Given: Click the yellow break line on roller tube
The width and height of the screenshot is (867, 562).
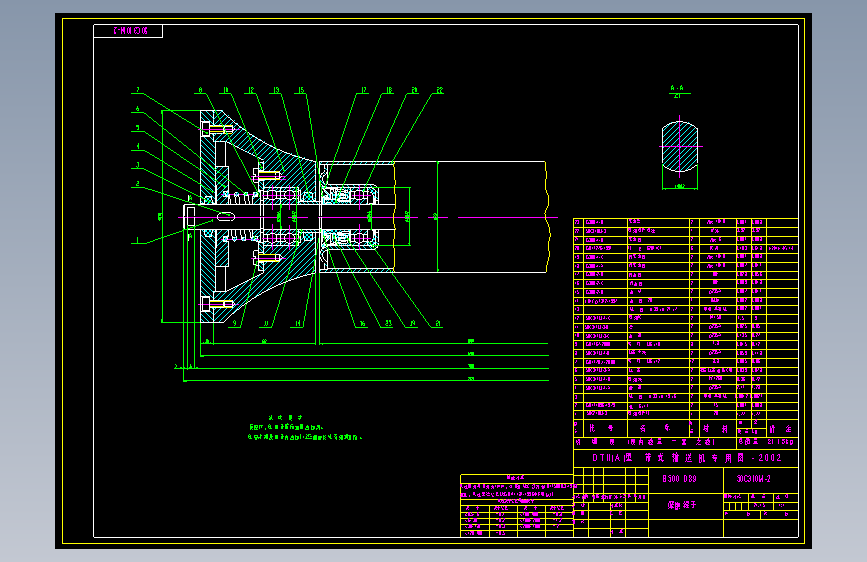Looking at the screenshot, I should coord(547,217).
